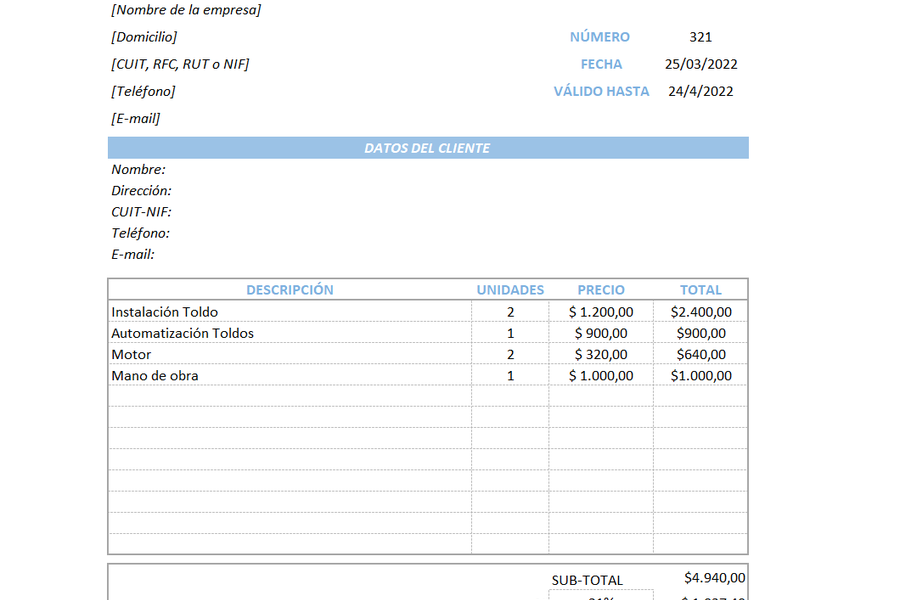Screen dimensions: 900x600
Task: Click the [Domicilio] placeholder field
Action: tap(144, 37)
